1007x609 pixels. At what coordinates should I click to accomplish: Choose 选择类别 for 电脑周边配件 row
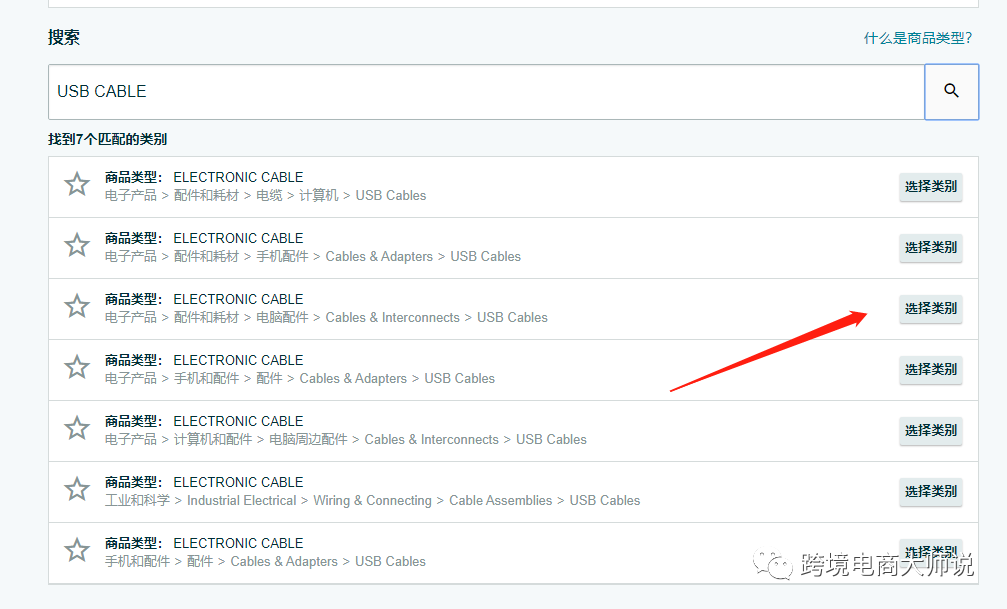931,431
